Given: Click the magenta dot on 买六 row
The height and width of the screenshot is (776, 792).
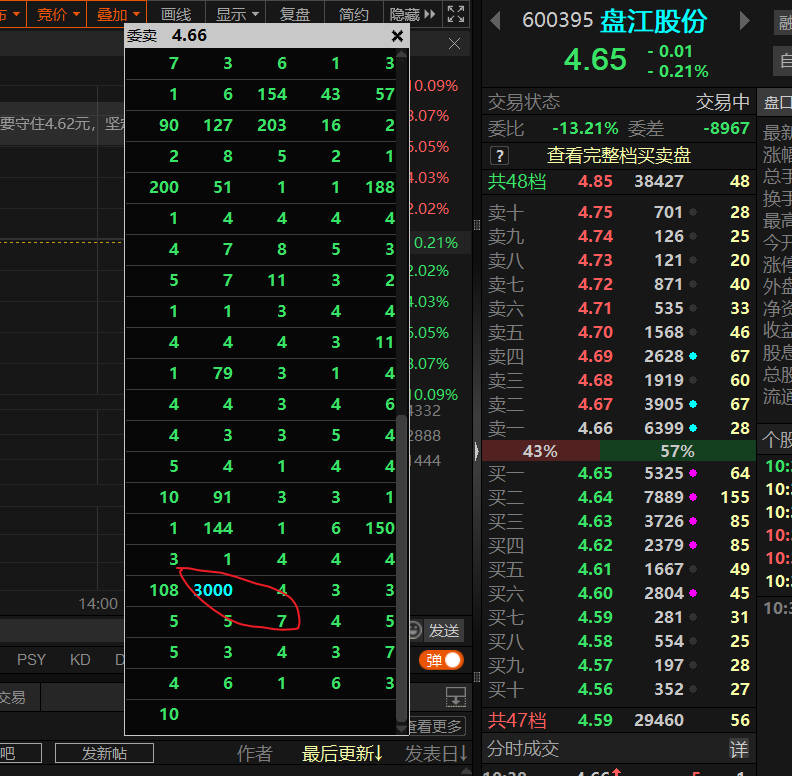Looking at the screenshot, I should (x=693, y=593).
